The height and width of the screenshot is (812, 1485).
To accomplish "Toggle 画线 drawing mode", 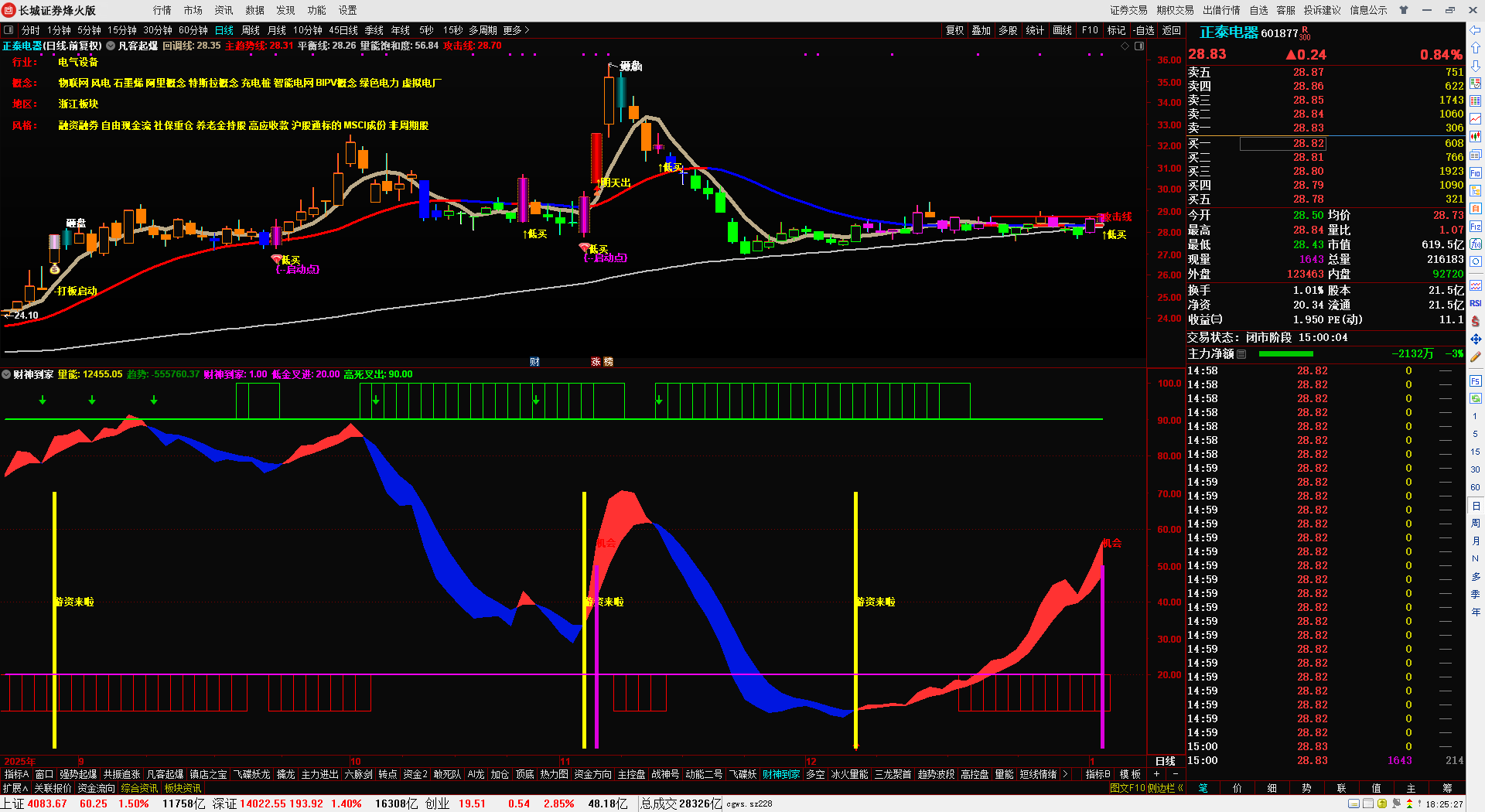I will tap(1063, 30).
